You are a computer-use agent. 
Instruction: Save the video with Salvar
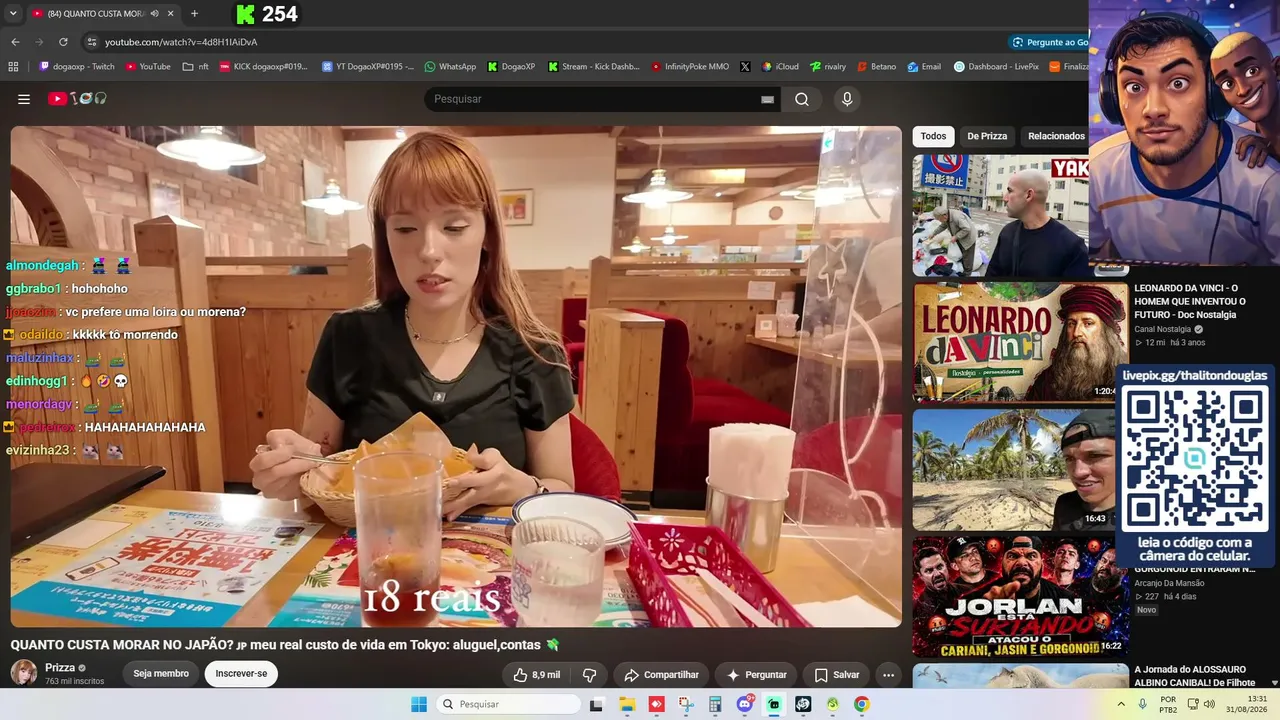pos(837,675)
